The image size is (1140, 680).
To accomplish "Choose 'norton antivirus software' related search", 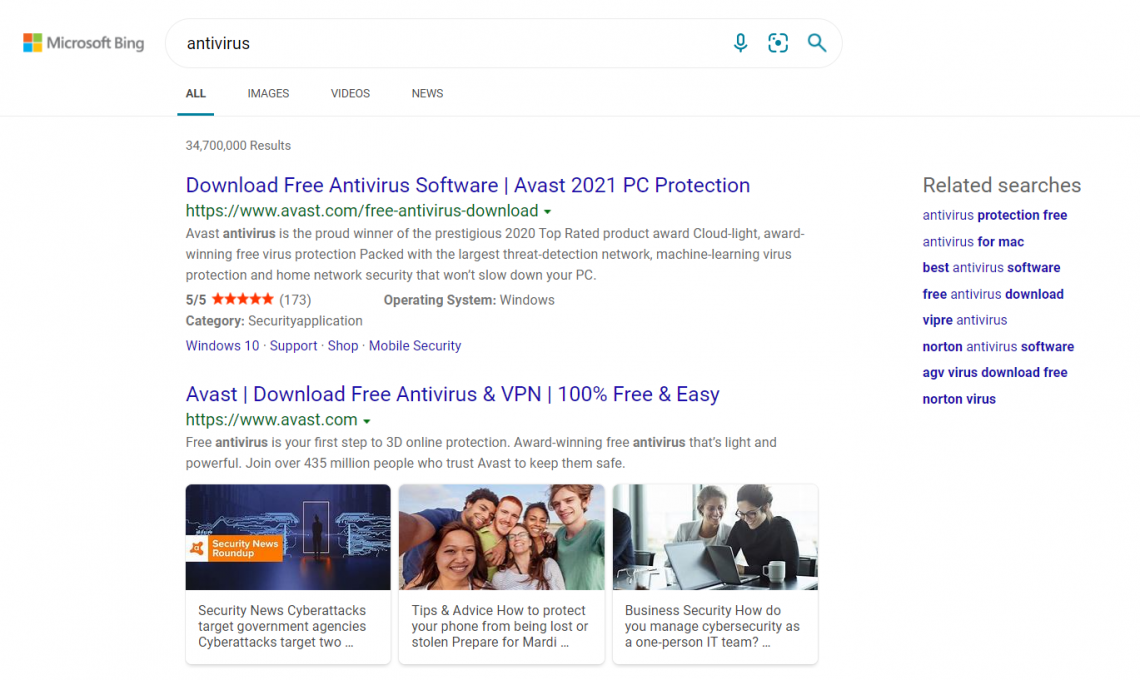I will pos(998,347).
